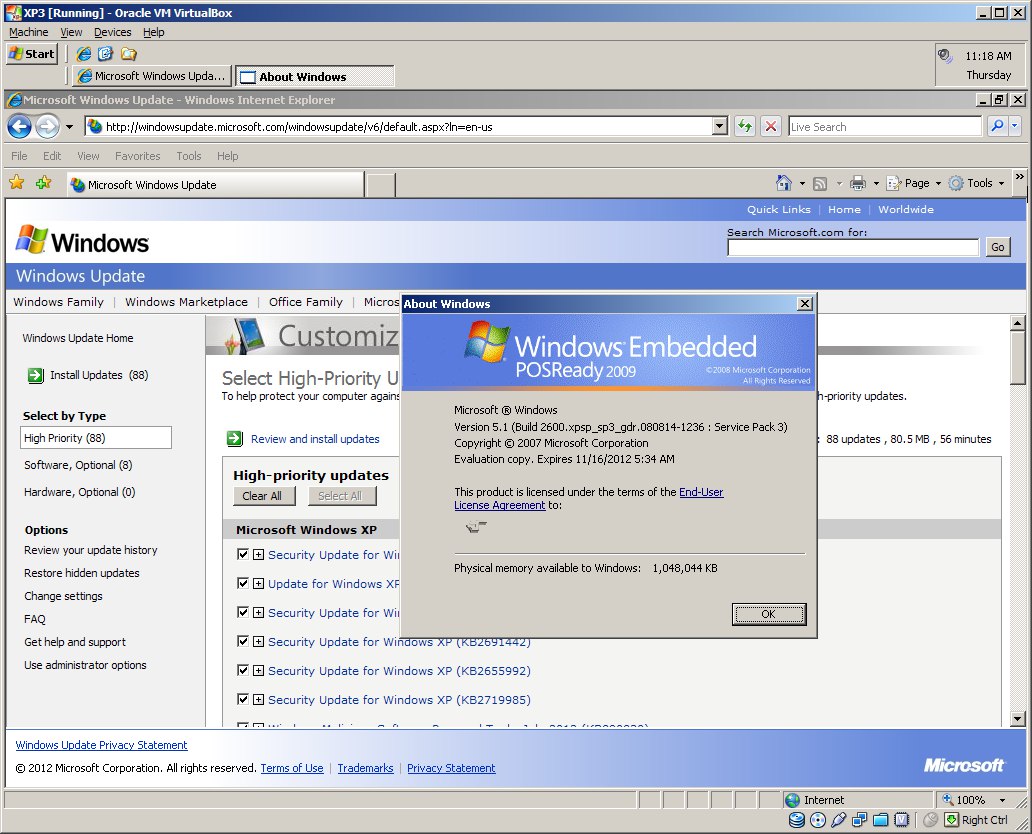Screen dimensions: 1032x834
Task: Click green arrow icon beside Install Updates
Action: [36, 375]
